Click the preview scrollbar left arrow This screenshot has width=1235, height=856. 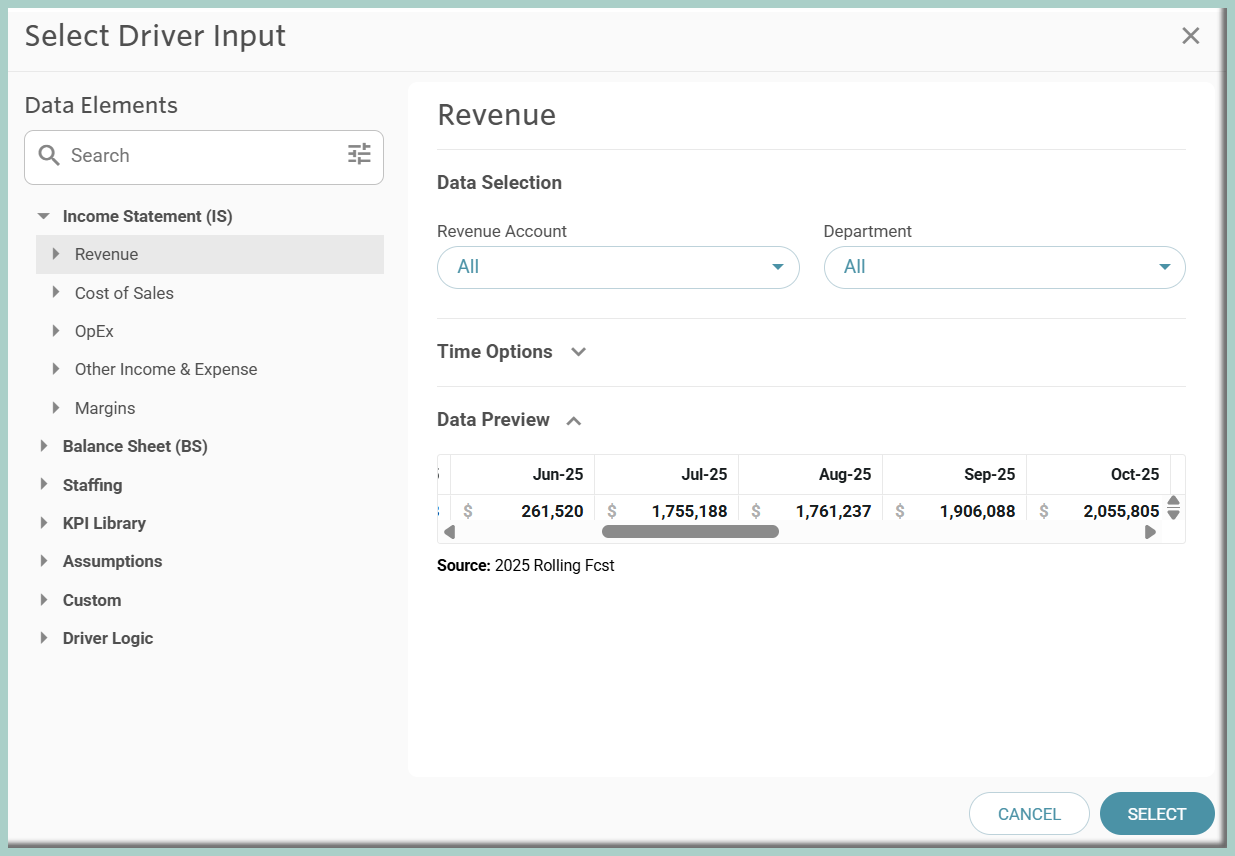tap(449, 532)
